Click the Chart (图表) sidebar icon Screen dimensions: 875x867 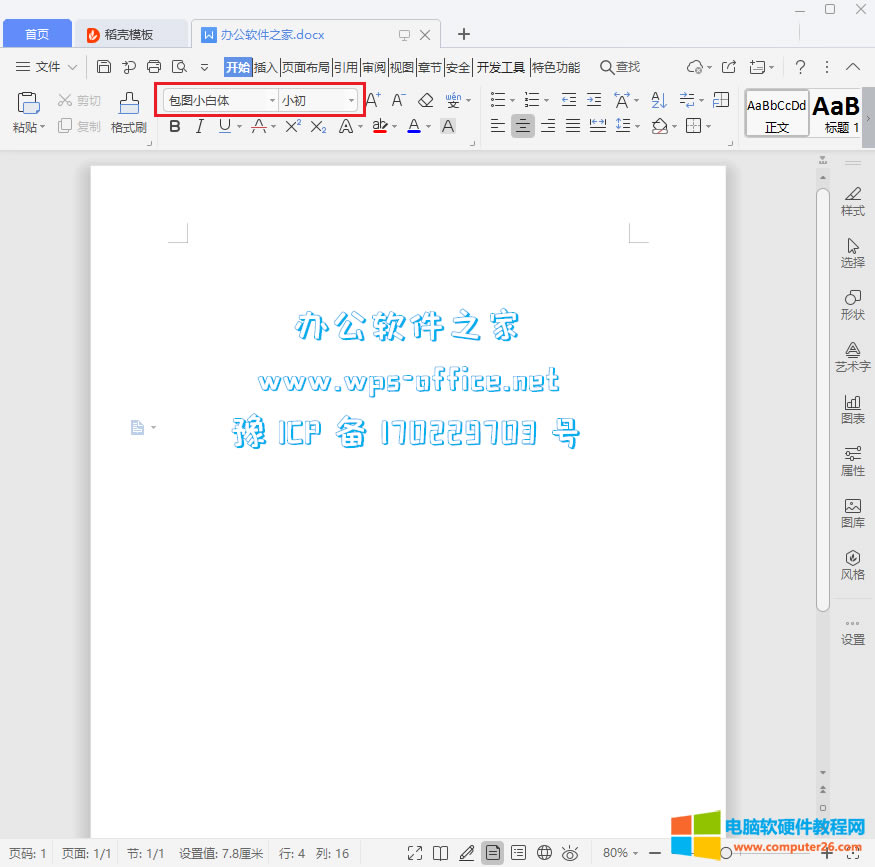pyautogui.click(x=852, y=402)
